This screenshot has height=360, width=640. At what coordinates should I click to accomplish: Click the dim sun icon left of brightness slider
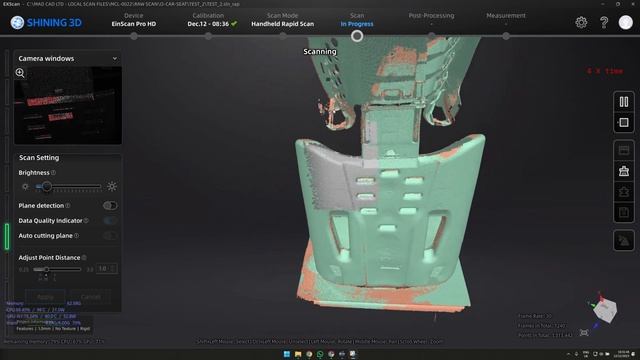click(x=25, y=187)
